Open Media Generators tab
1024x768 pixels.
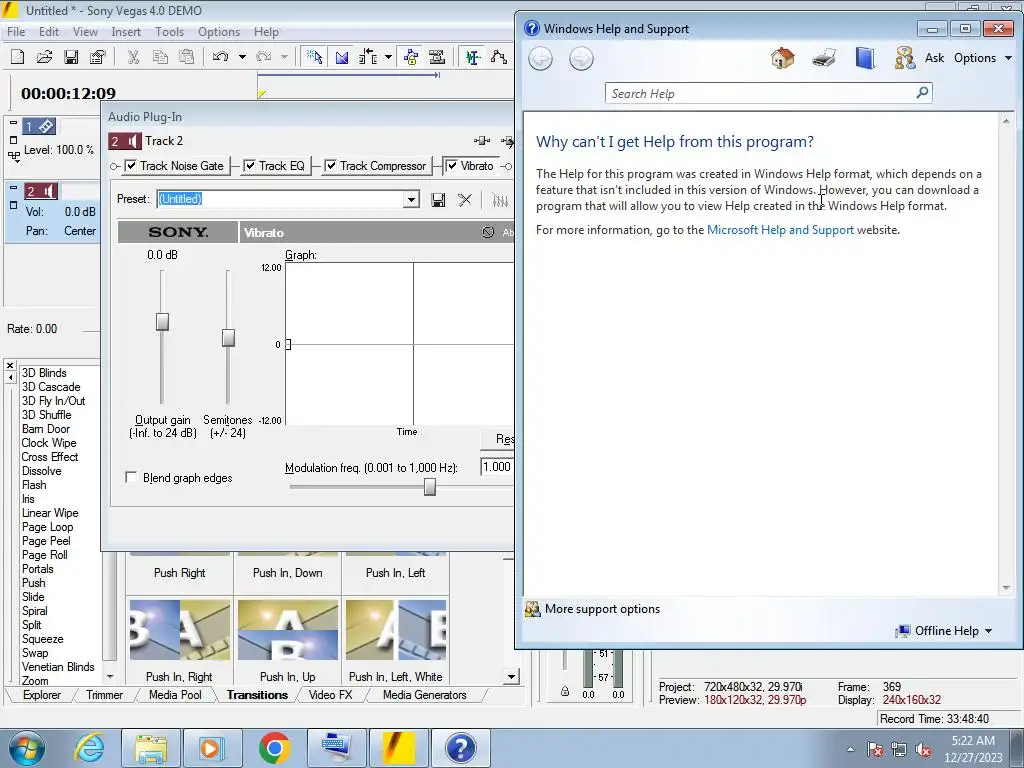tap(424, 695)
